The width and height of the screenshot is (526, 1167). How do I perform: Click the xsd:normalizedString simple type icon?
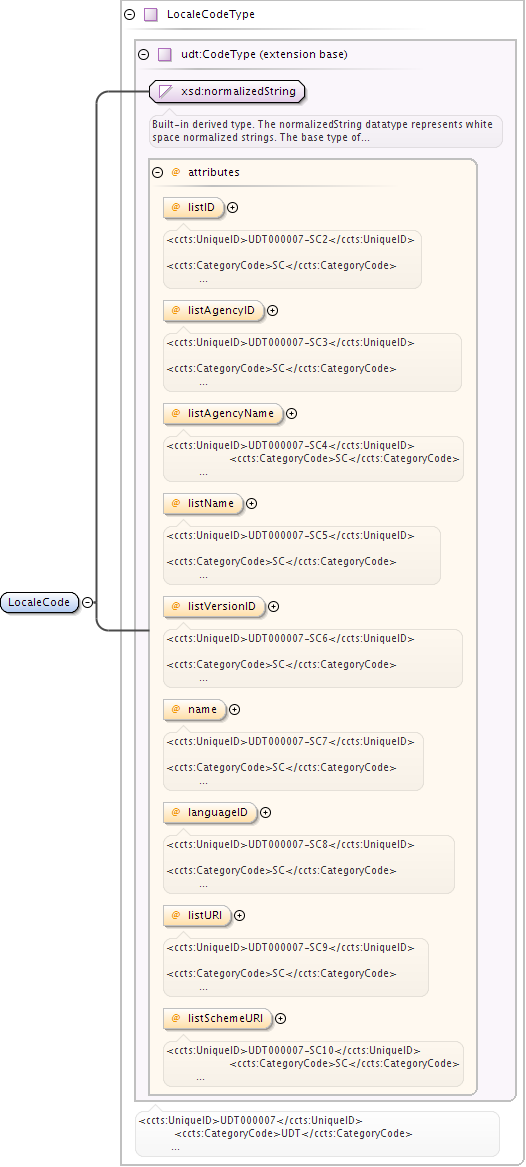point(166,92)
